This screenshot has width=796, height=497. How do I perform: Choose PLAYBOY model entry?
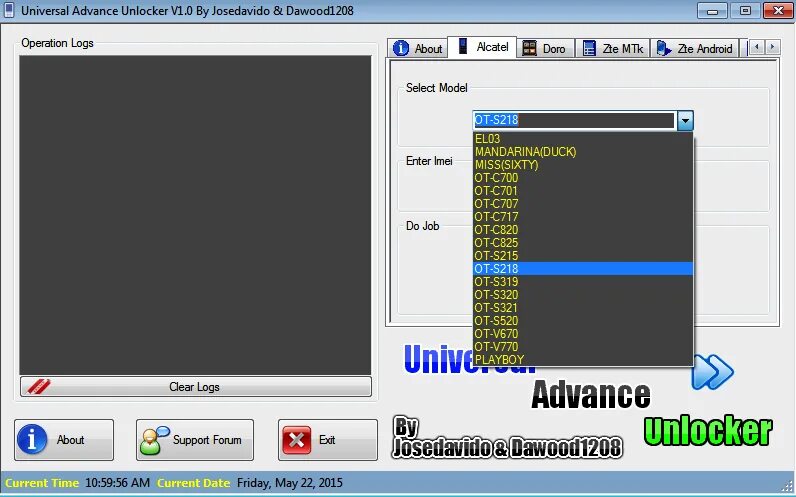[x=583, y=359]
